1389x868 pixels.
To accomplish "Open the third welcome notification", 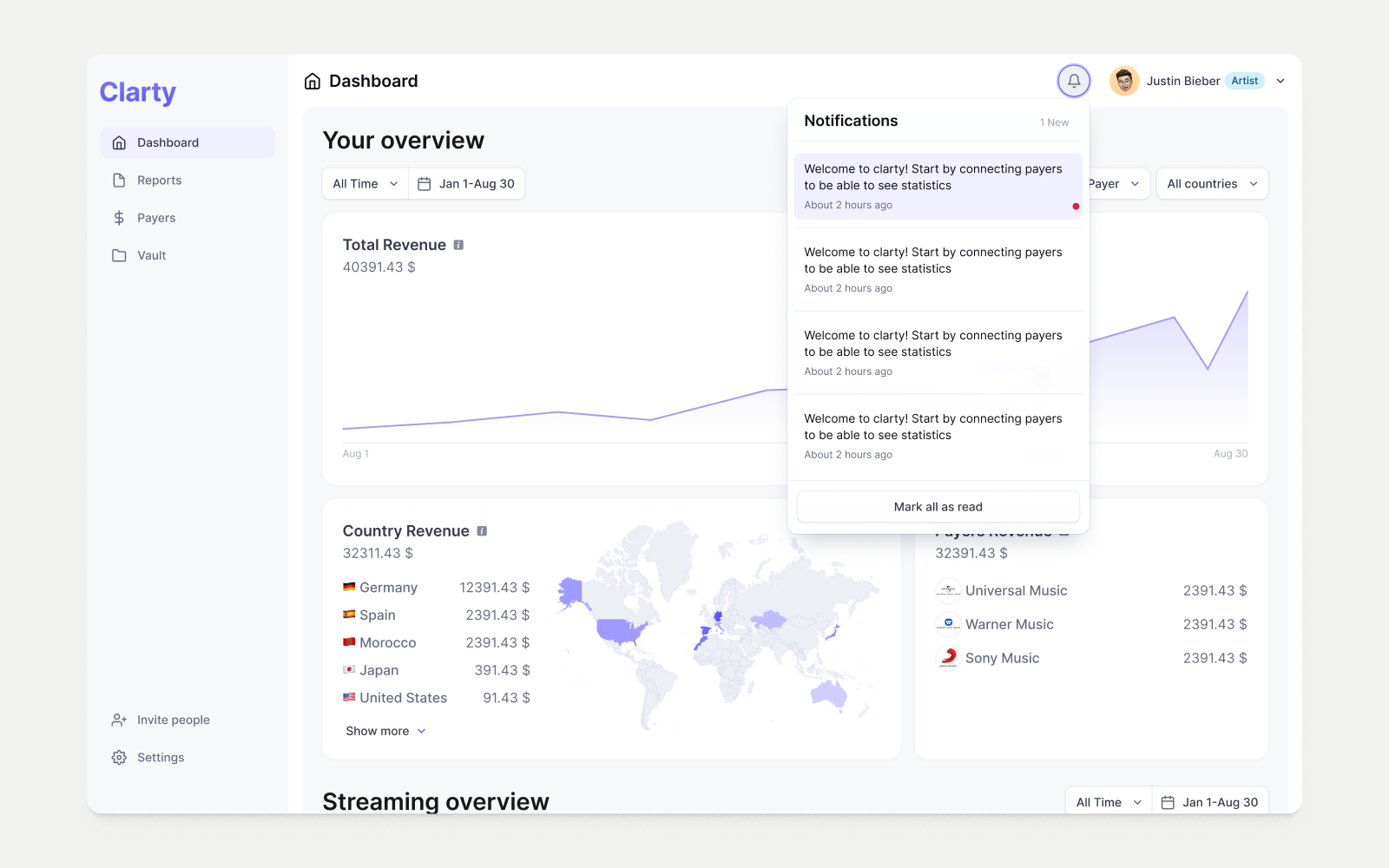I will (x=938, y=352).
